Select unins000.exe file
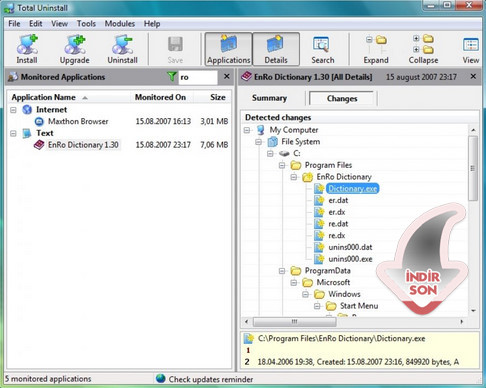 pyautogui.click(x=350, y=259)
